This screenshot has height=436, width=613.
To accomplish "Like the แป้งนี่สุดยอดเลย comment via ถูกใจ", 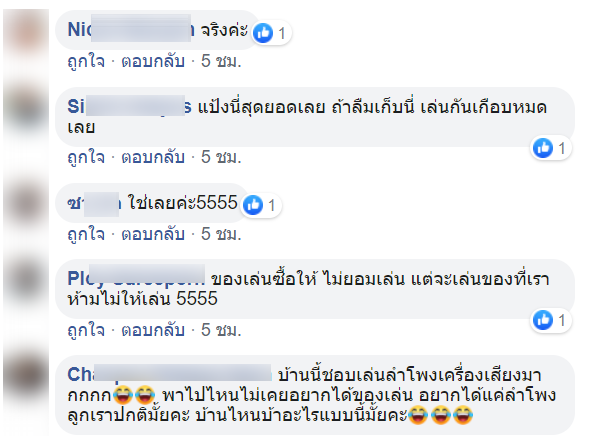I will click(86, 157).
